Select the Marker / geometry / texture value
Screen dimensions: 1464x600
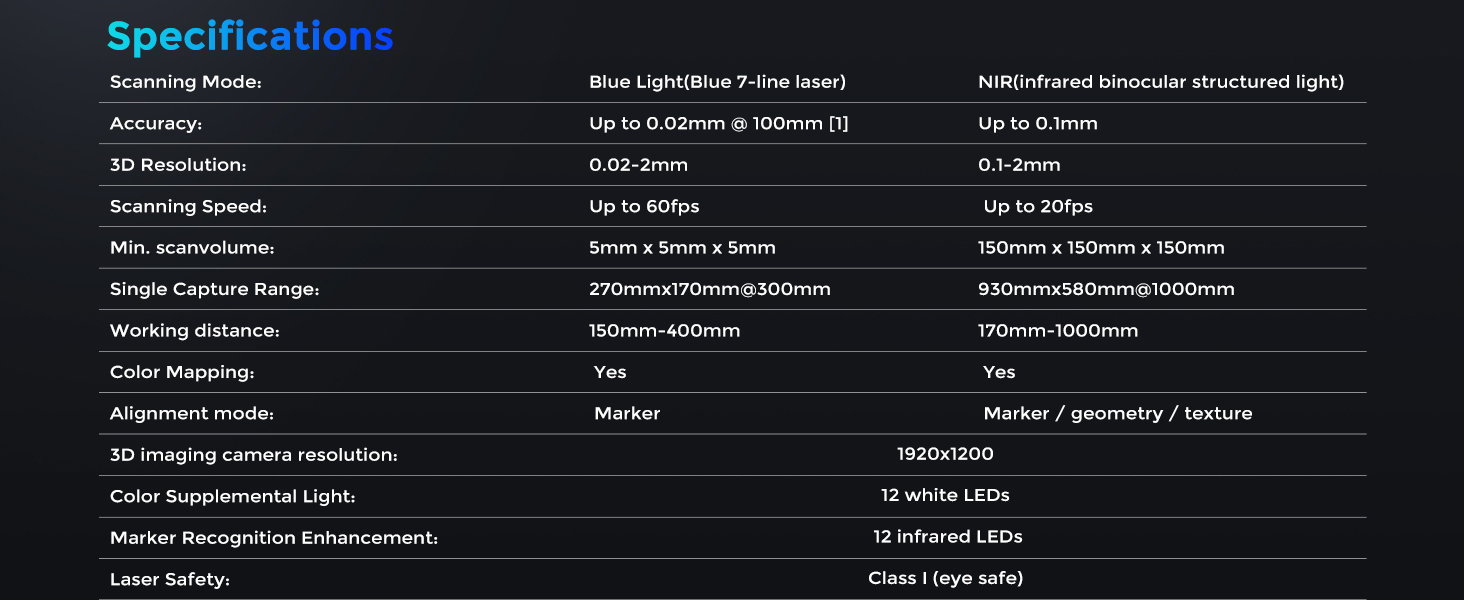click(x=1117, y=414)
